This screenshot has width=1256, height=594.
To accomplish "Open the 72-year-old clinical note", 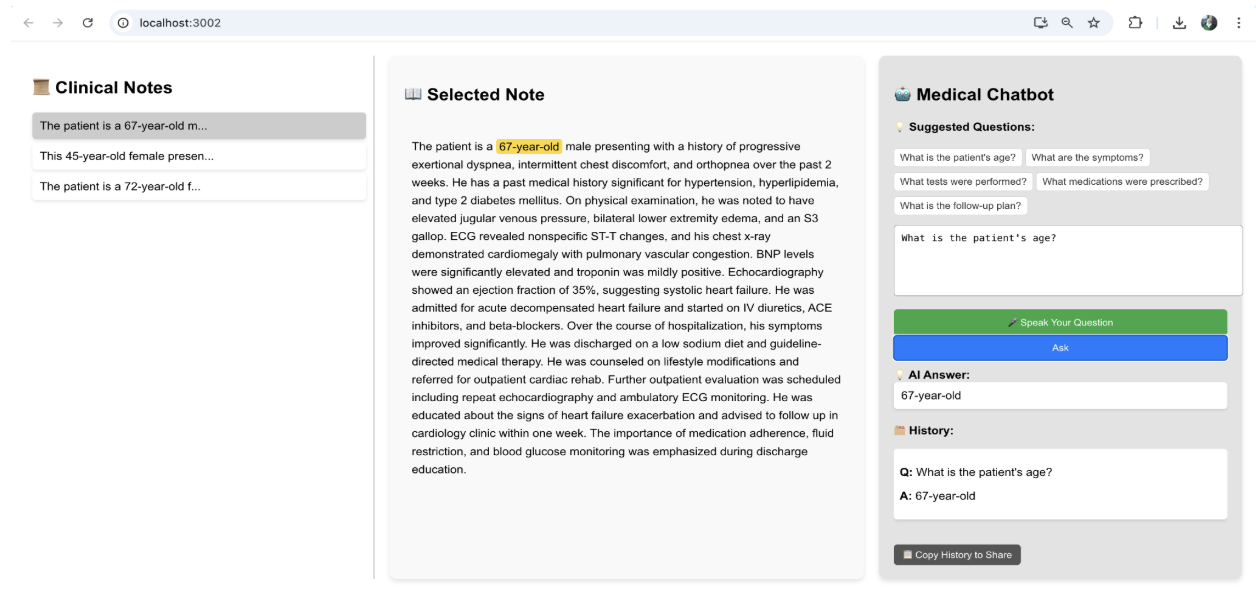I will (198, 186).
